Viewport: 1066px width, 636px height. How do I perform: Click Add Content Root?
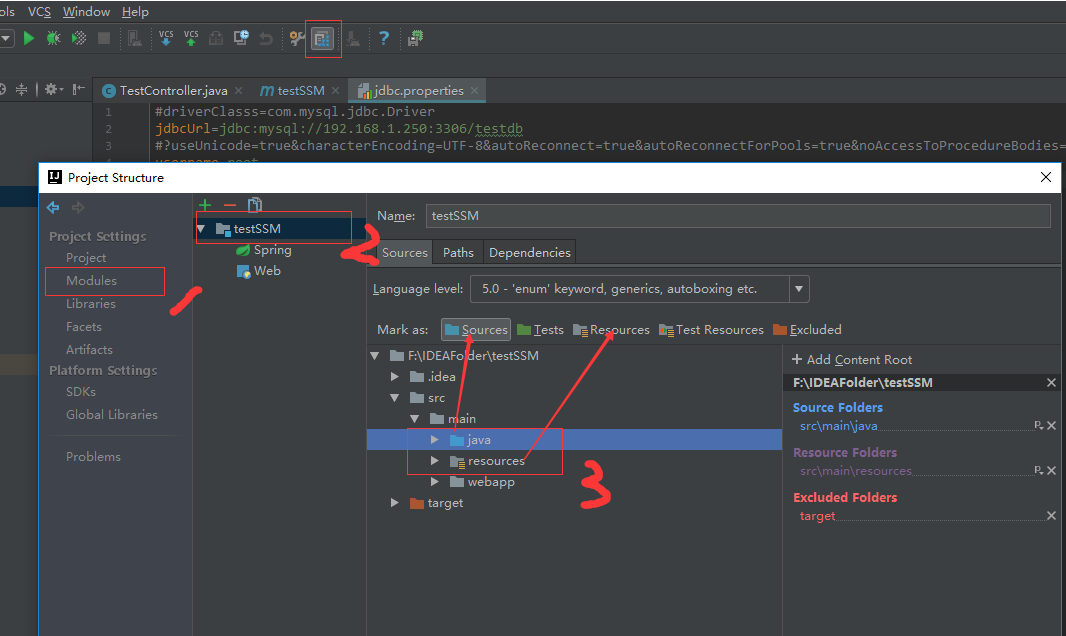[x=852, y=359]
